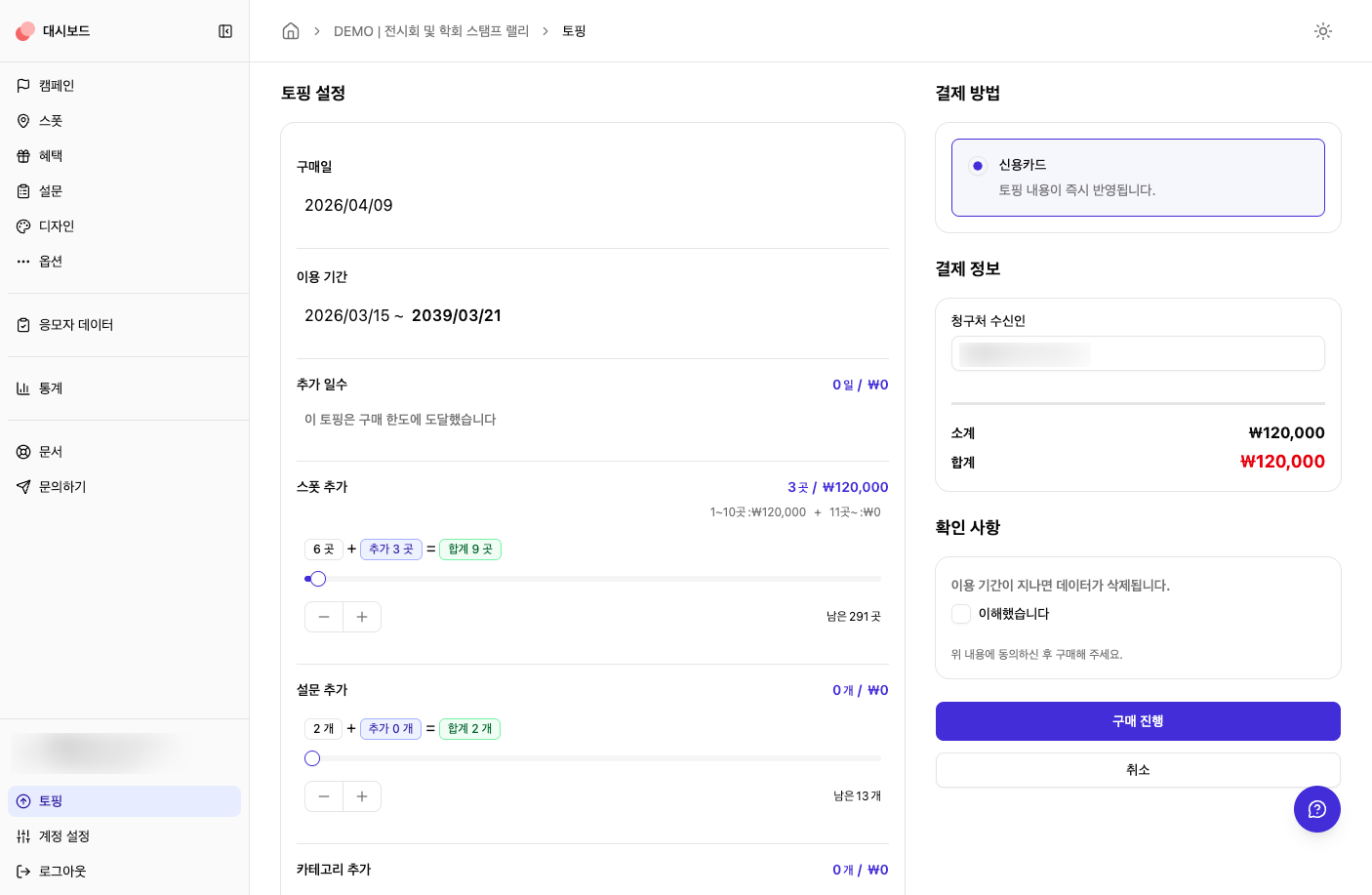Click the DEMO campaign breadcrumb link

point(431,31)
